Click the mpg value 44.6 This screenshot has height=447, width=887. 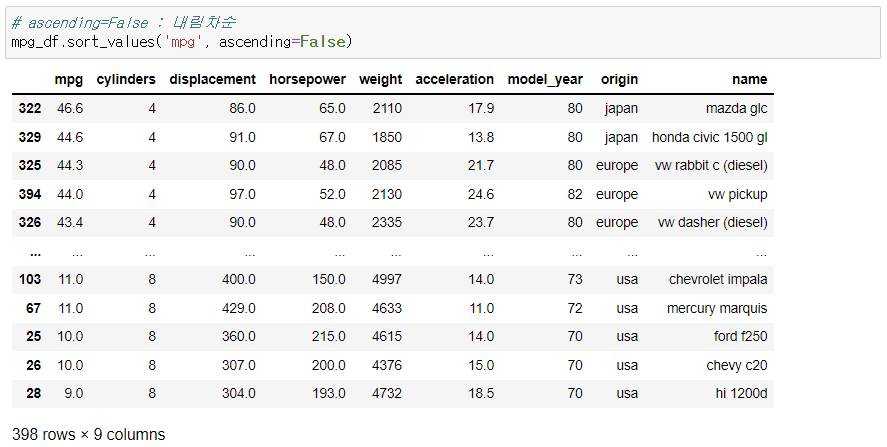(x=70, y=137)
